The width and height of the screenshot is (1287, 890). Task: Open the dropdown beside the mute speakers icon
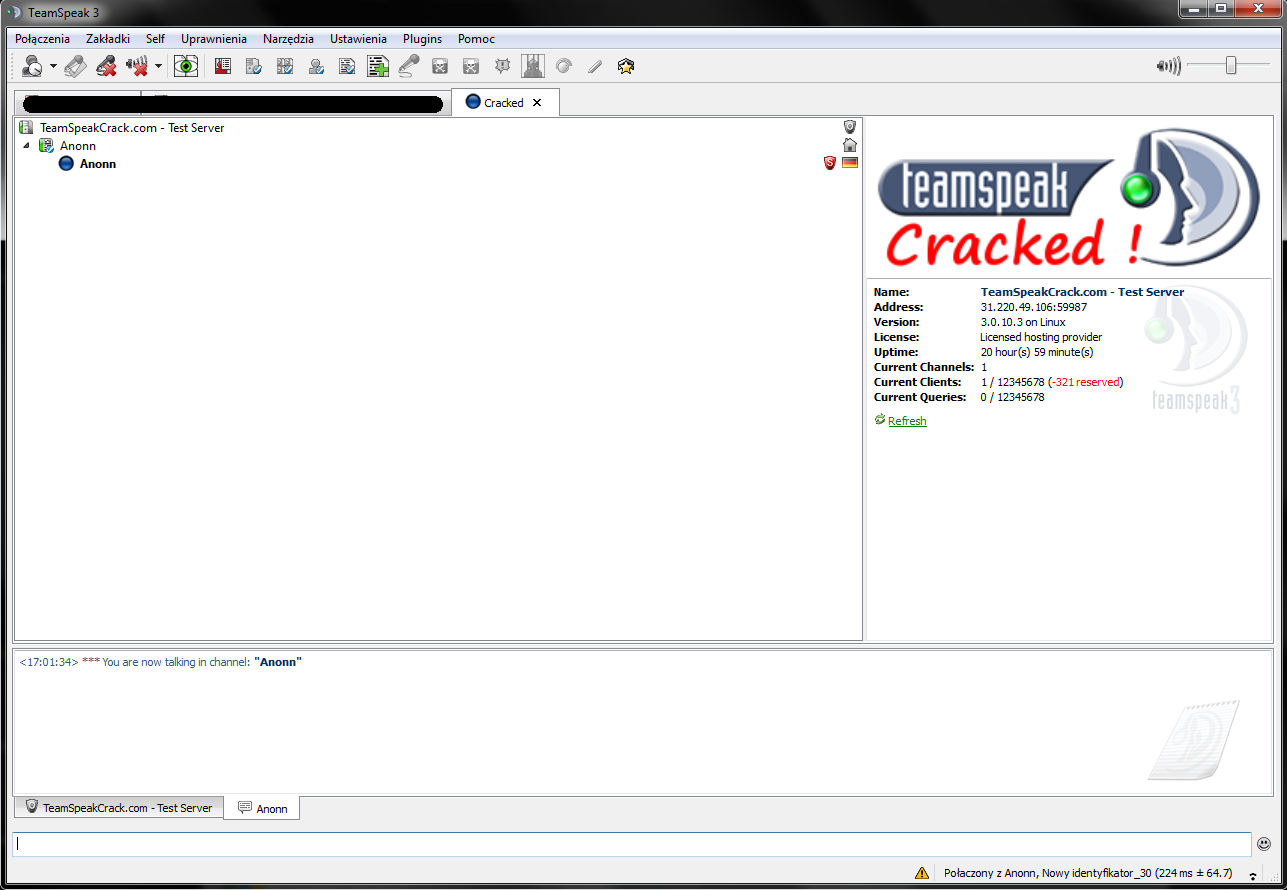click(158, 67)
